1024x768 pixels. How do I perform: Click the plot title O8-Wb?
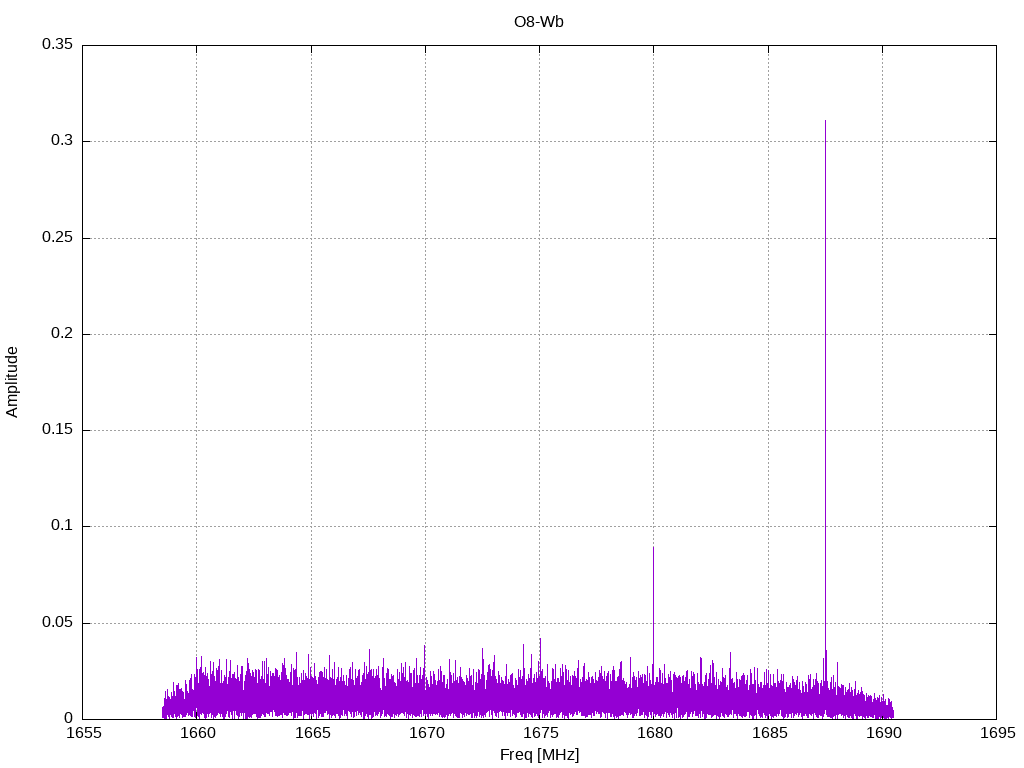click(x=539, y=22)
